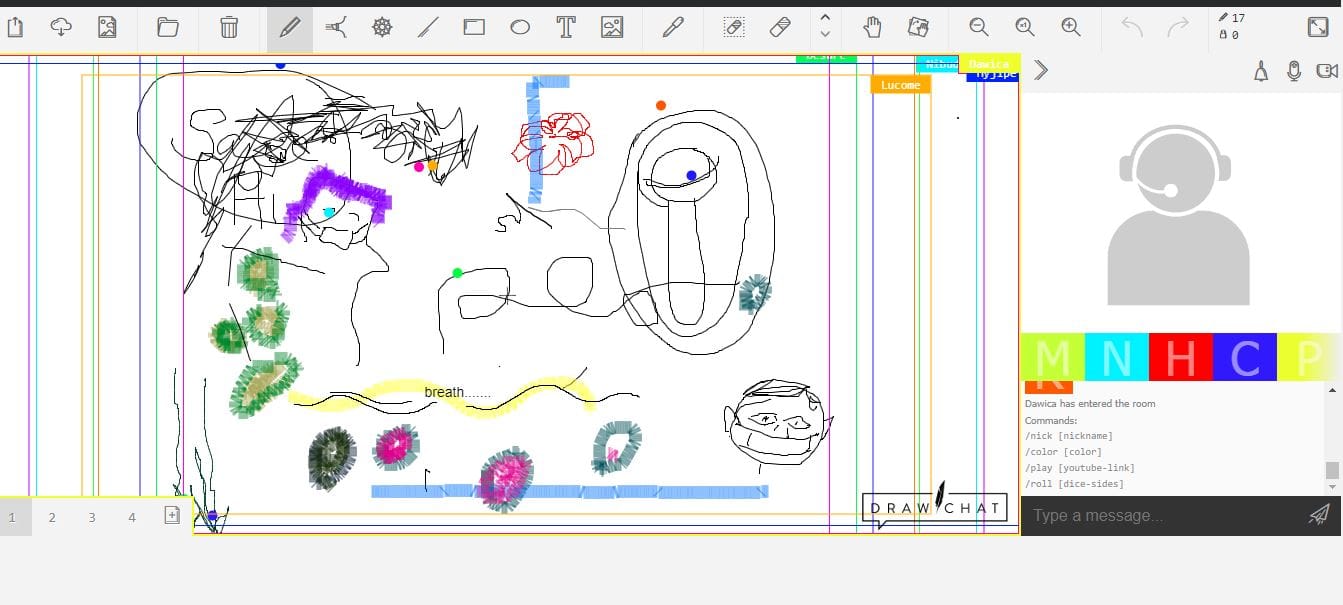1343x605 pixels.
Task: Click the trash can to clear canvas
Action: [x=229, y=28]
